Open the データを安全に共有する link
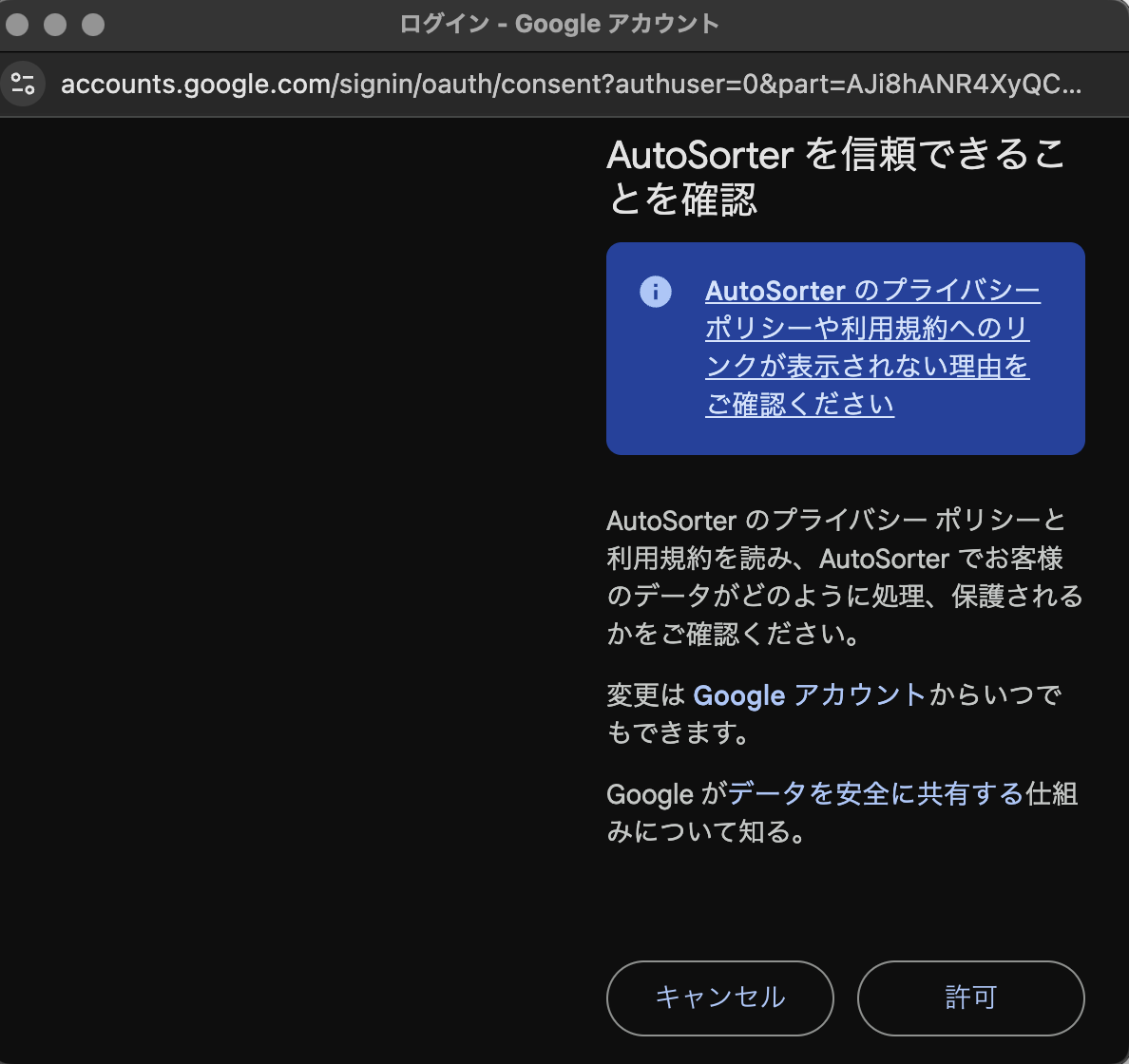Image resolution: width=1129 pixels, height=1064 pixels. pos(875,793)
